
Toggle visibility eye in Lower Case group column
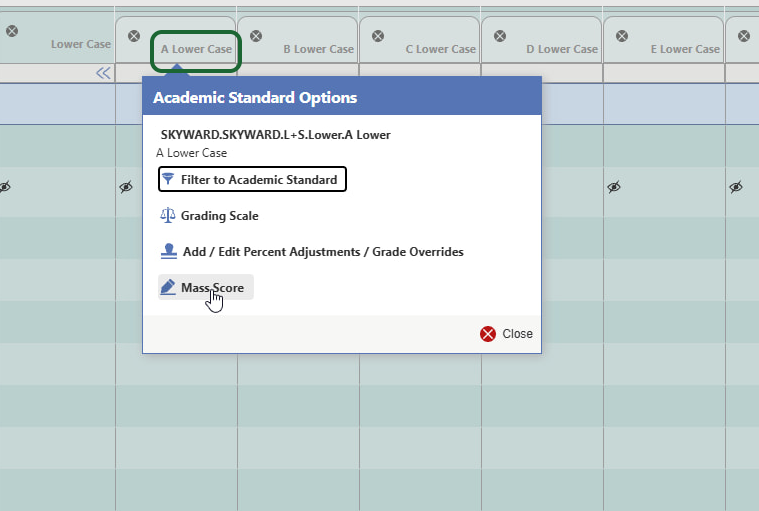4,187
